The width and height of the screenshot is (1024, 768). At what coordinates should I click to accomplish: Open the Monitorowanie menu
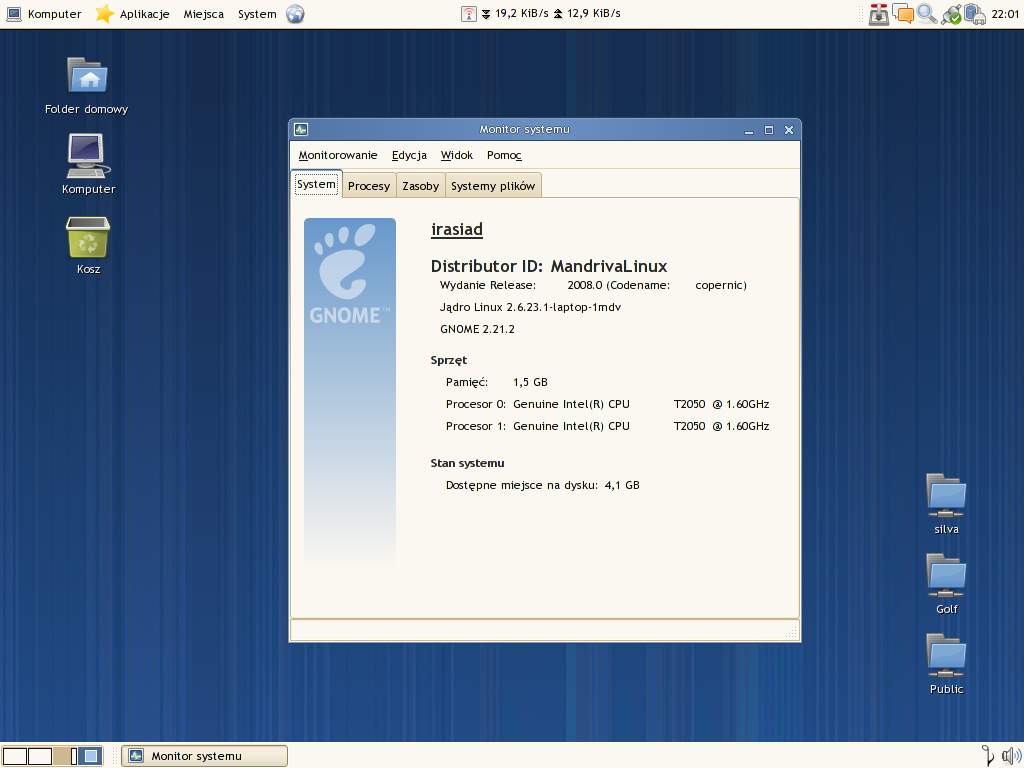pyautogui.click(x=338, y=155)
